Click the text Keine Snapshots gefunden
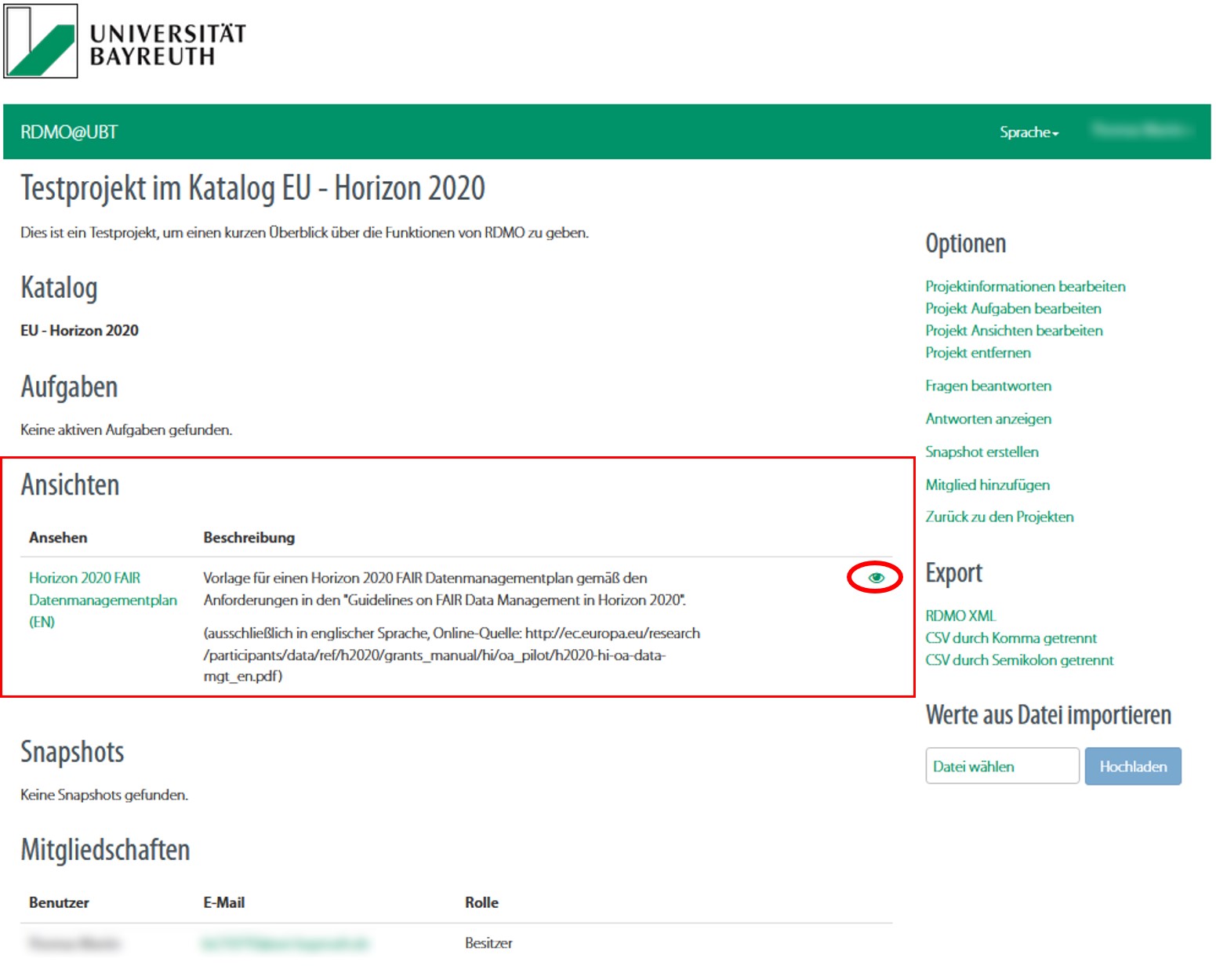1216x980 pixels. pos(104,794)
